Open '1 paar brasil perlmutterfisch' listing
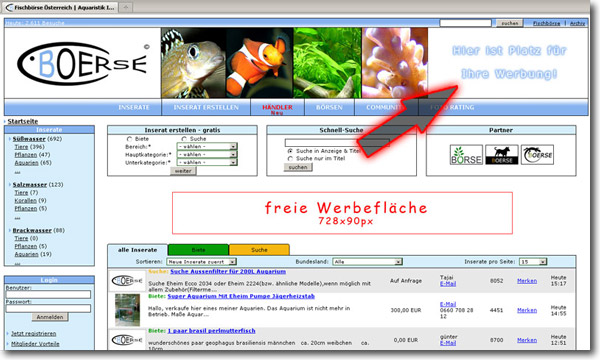 tap(211, 331)
